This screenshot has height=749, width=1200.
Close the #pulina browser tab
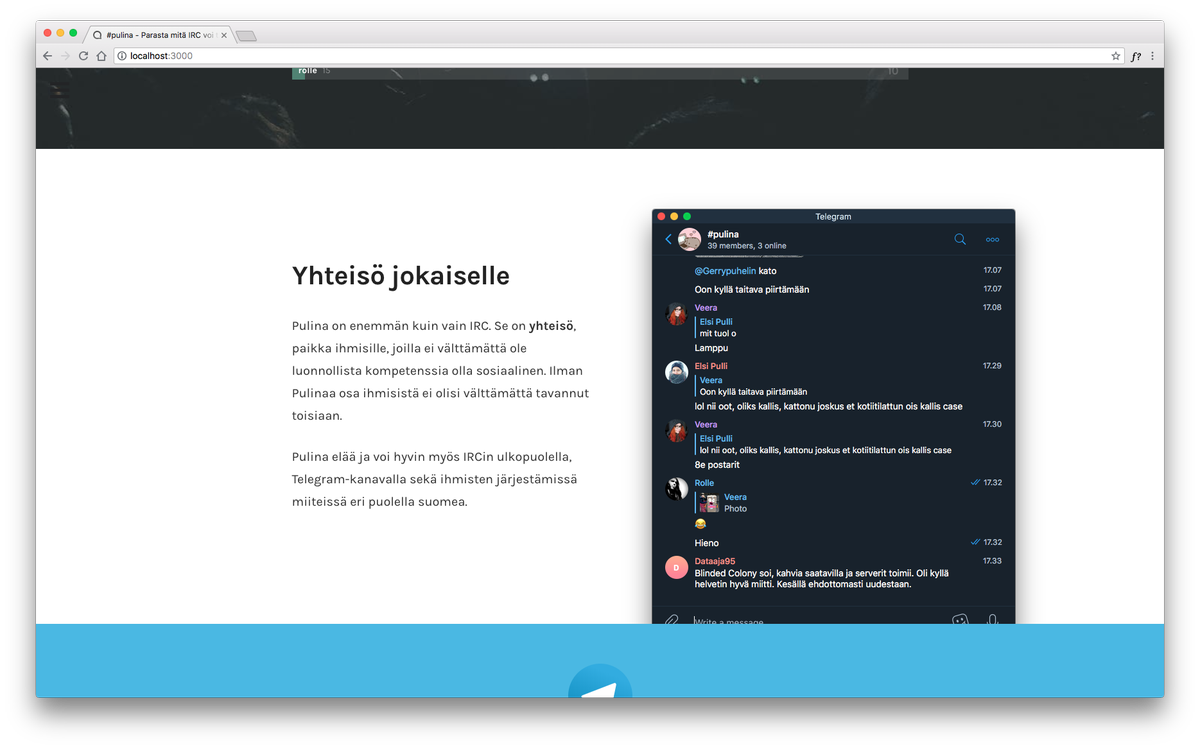(224, 35)
